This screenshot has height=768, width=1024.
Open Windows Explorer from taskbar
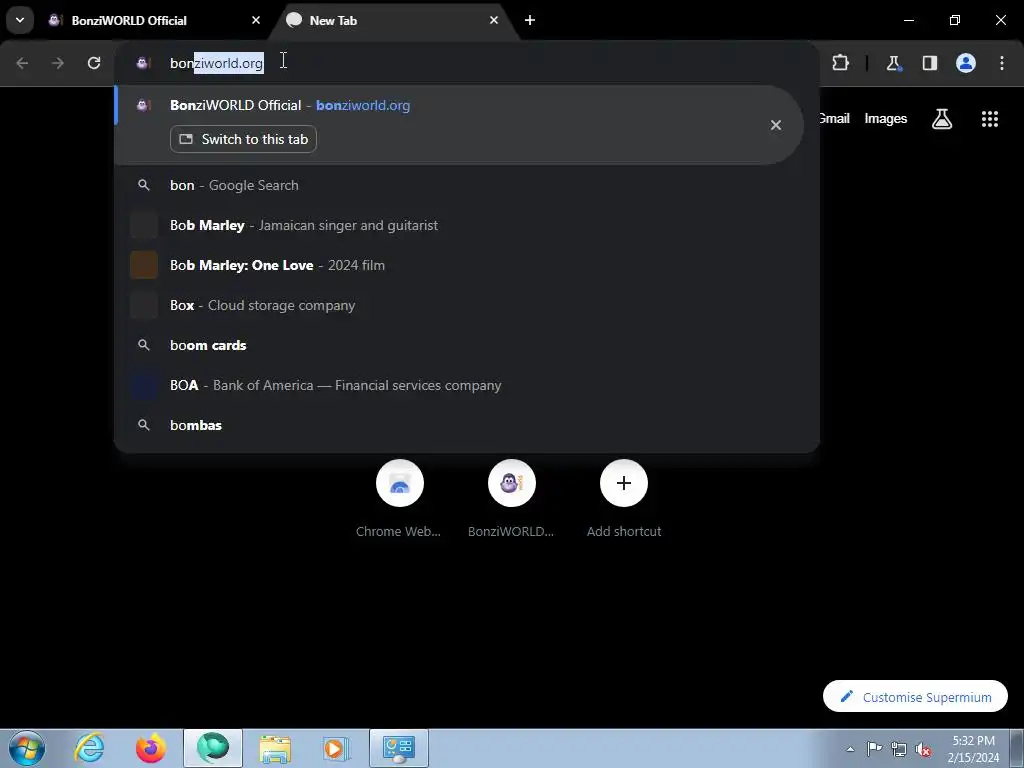point(275,748)
